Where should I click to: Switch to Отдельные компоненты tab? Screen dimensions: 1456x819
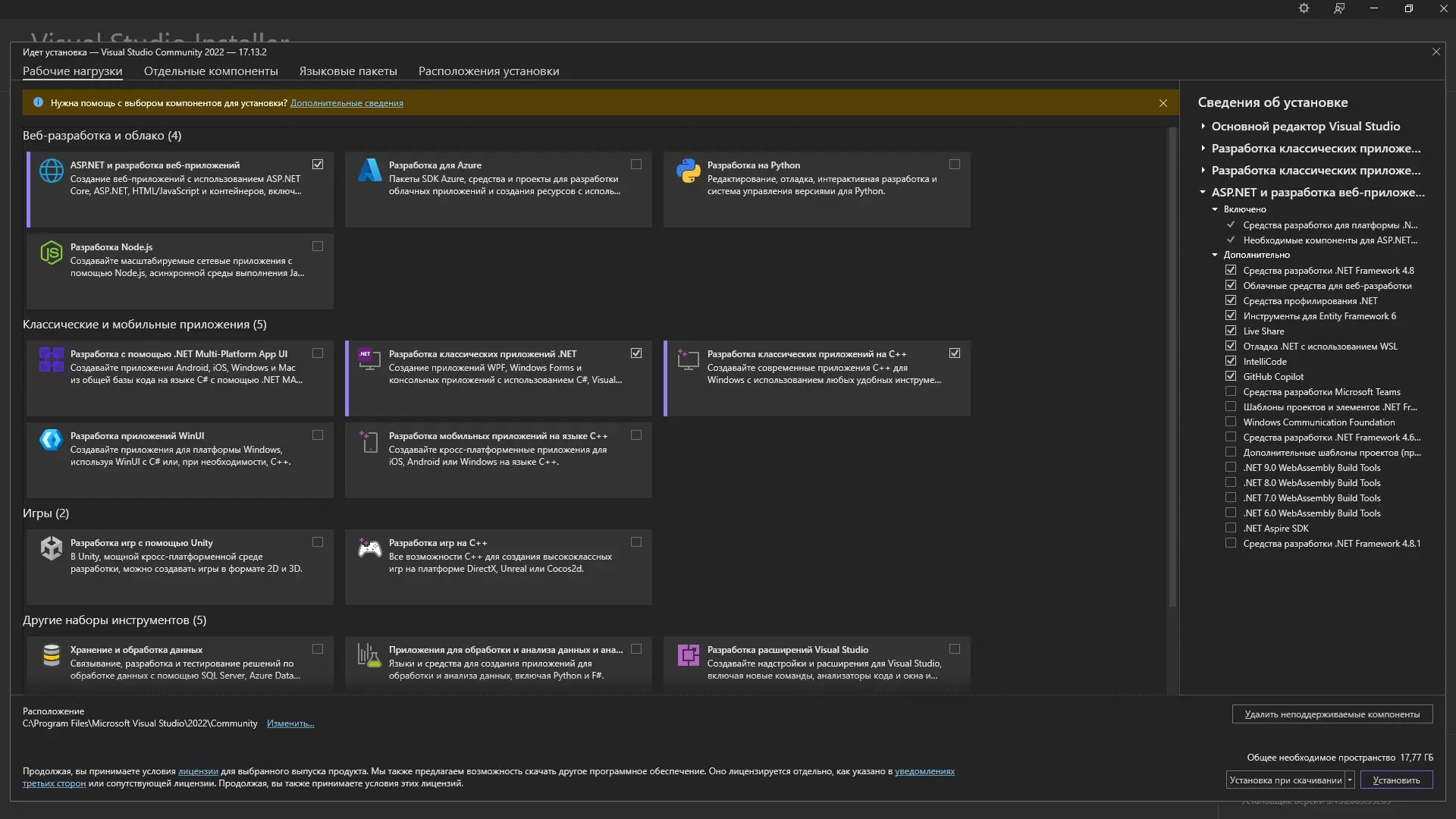click(x=211, y=71)
